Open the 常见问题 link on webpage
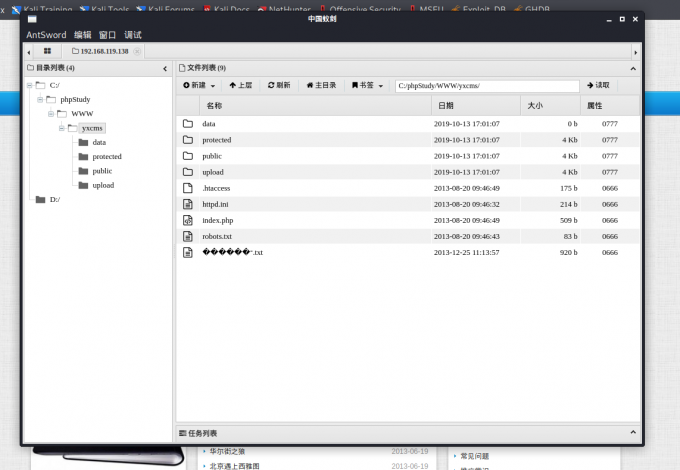The image size is (680, 470). [x=474, y=456]
